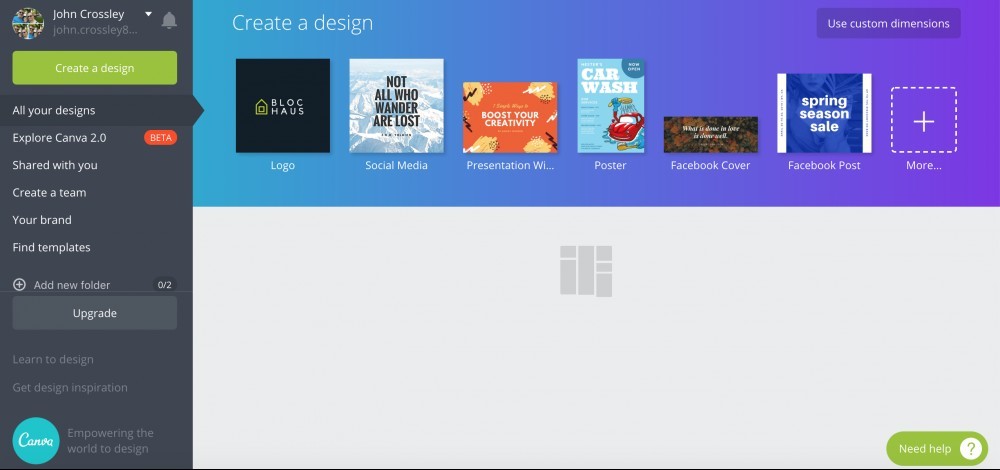
Task: Click the Upgrade button
Action: tap(94, 313)
